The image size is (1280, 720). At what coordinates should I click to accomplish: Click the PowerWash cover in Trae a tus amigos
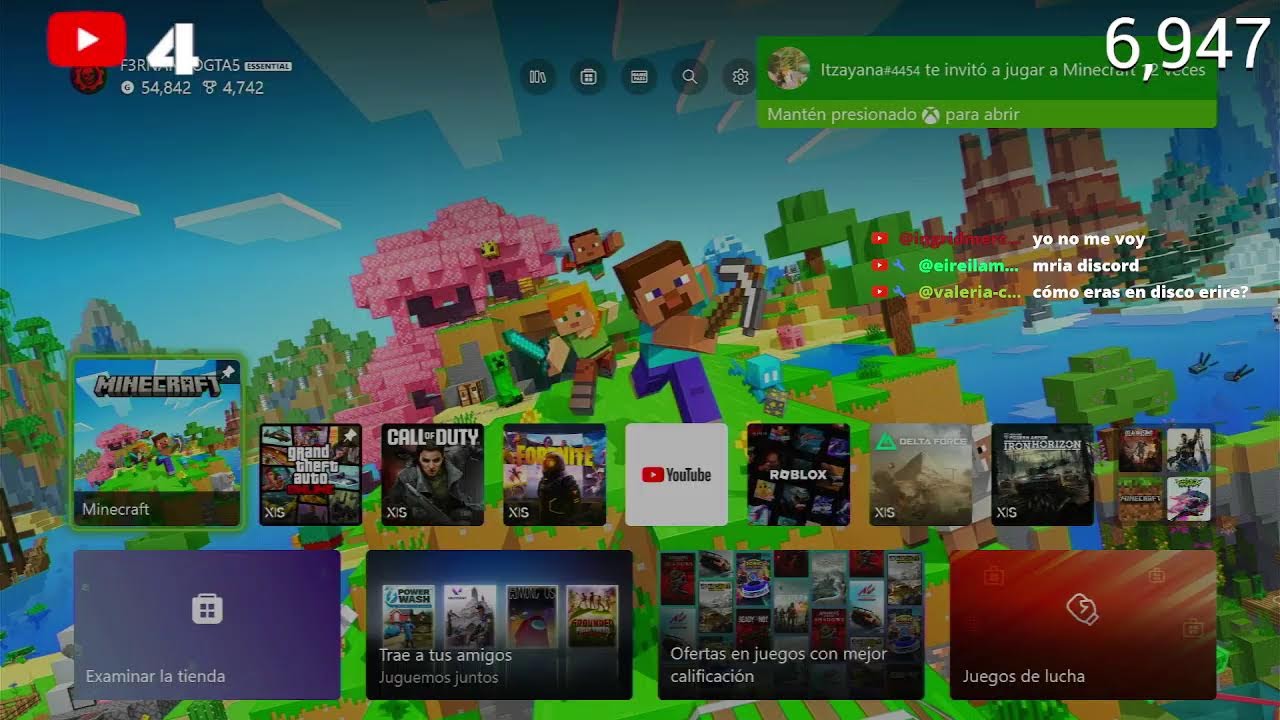[408, 616]
